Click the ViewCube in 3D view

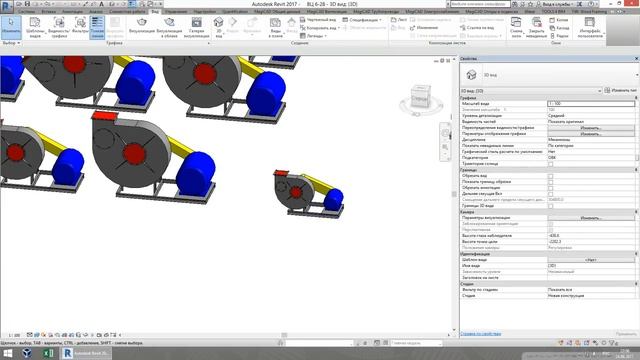pos(420,96)
